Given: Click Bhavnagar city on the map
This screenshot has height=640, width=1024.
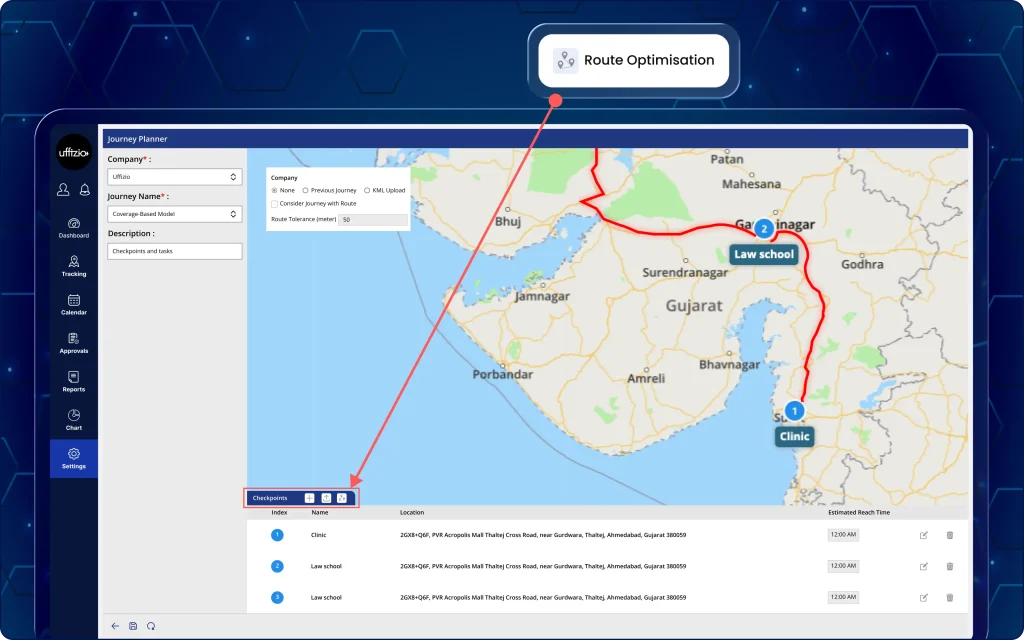Looking at the screenshot, I should tap(729, 364).
